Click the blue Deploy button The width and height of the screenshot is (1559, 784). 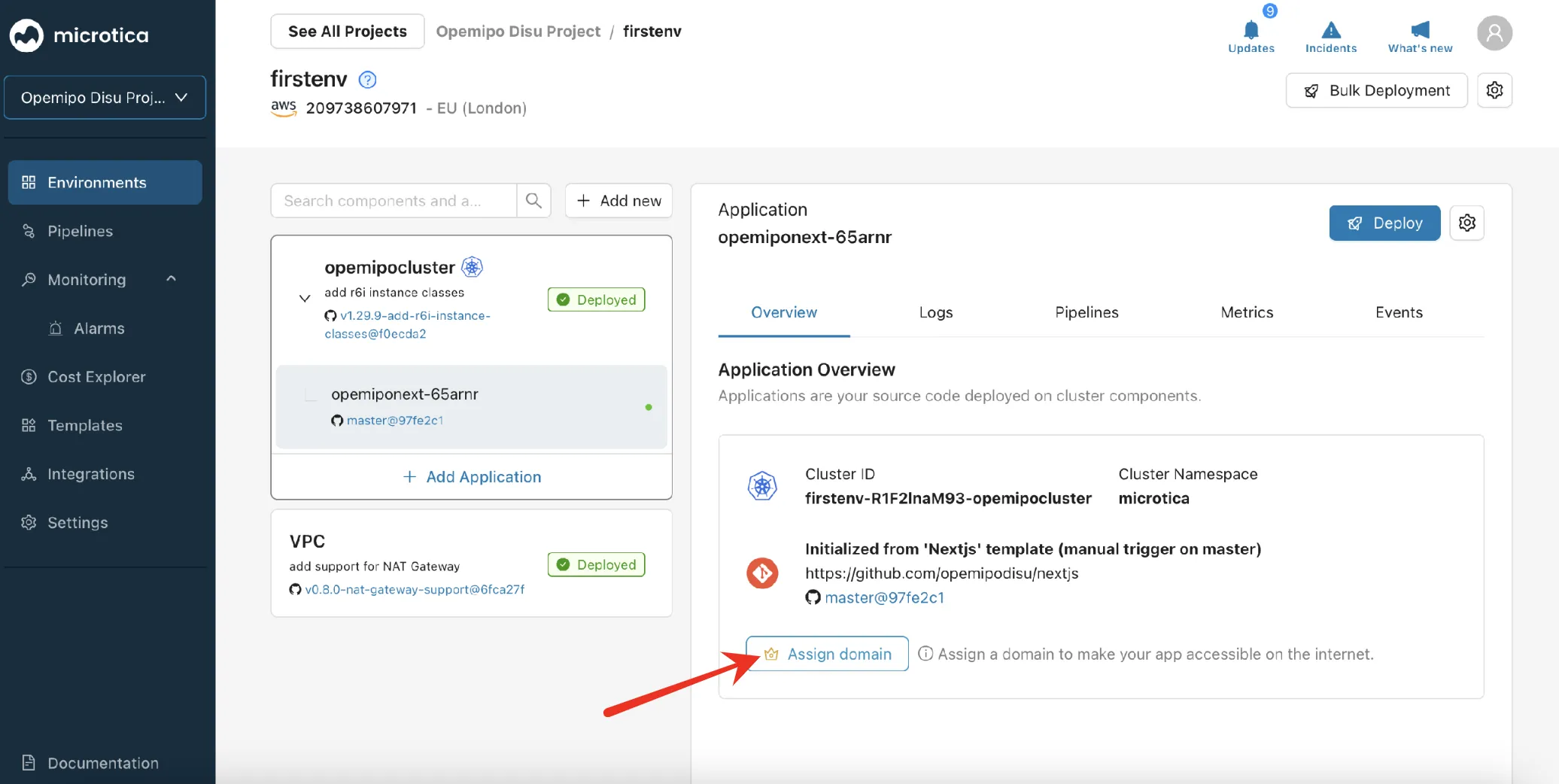pyautogui.click(x=1384, y=223)
